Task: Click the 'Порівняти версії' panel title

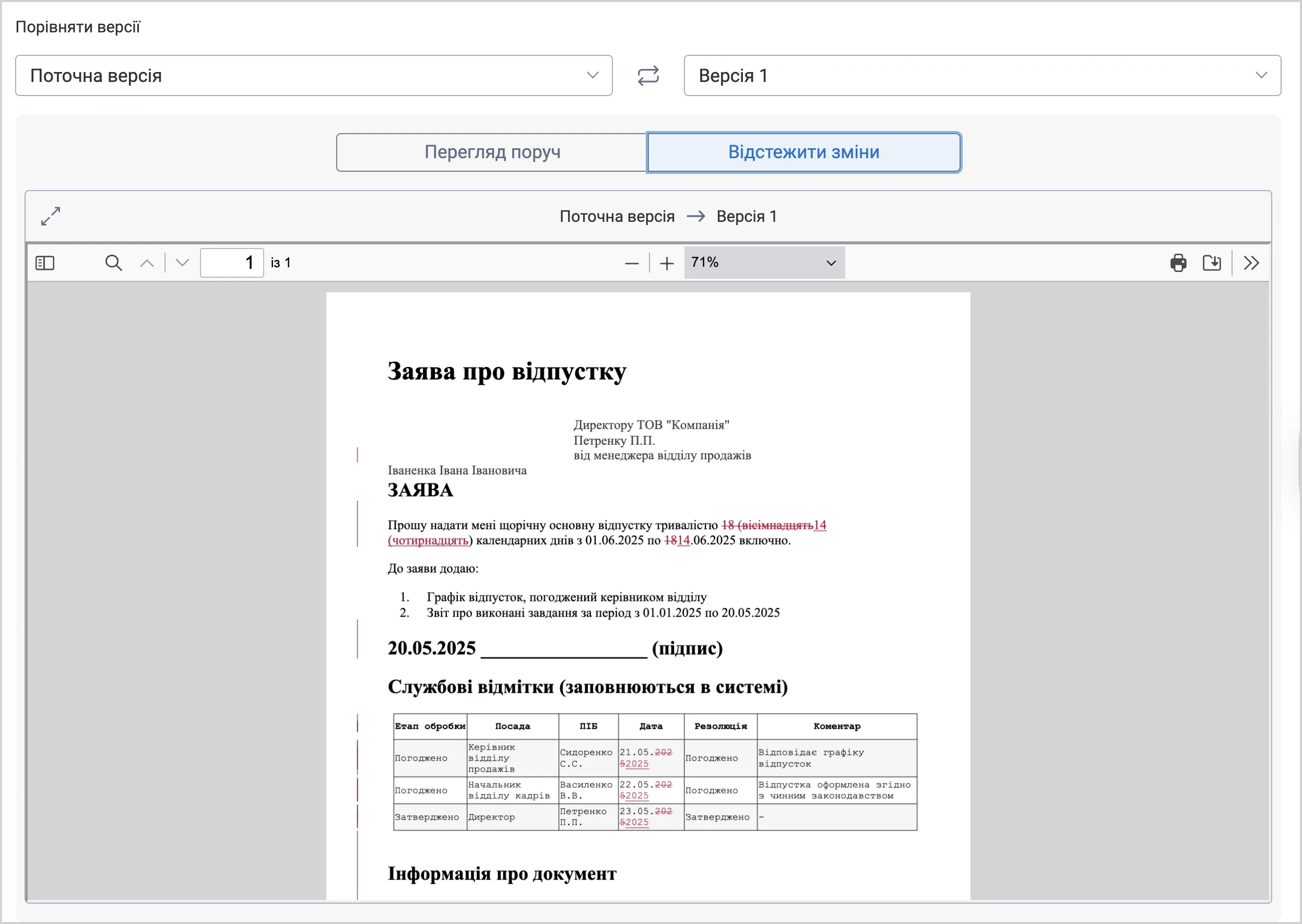Action: click(77, 27)
